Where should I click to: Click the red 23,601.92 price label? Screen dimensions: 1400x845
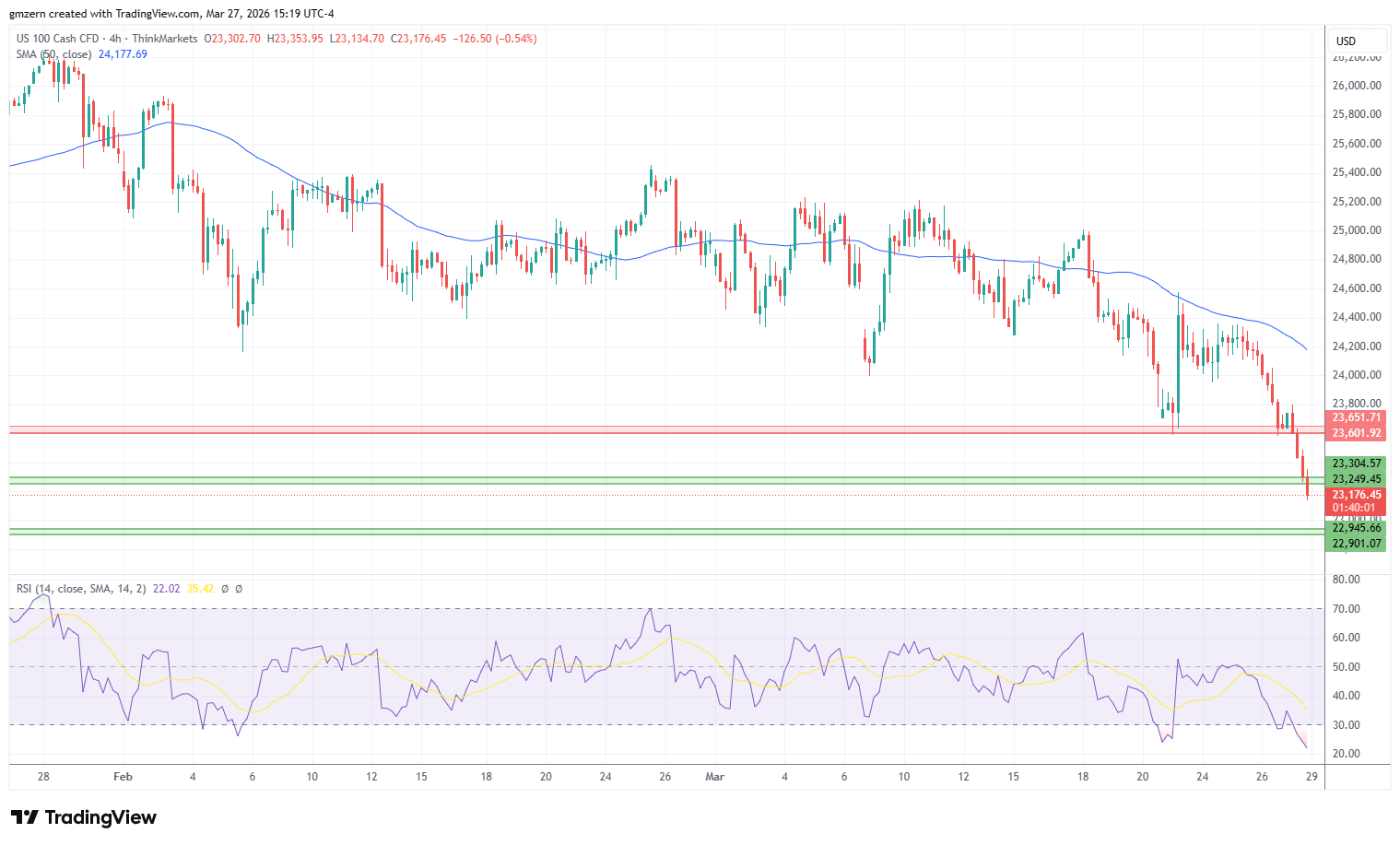(1357, 433)
